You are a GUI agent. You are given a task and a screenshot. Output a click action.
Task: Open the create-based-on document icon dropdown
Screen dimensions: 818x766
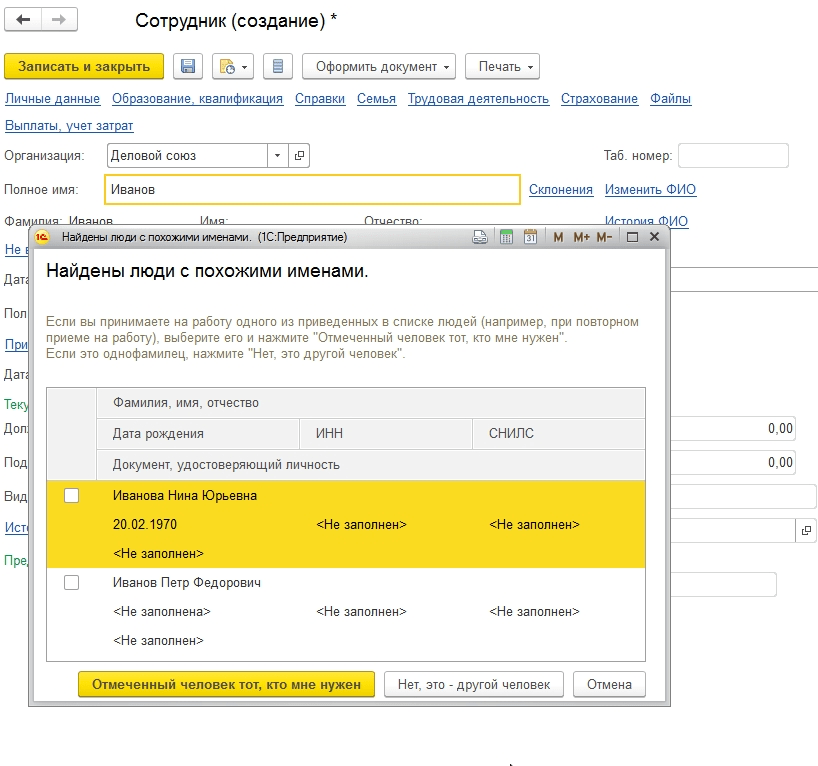tap(233, 66)
